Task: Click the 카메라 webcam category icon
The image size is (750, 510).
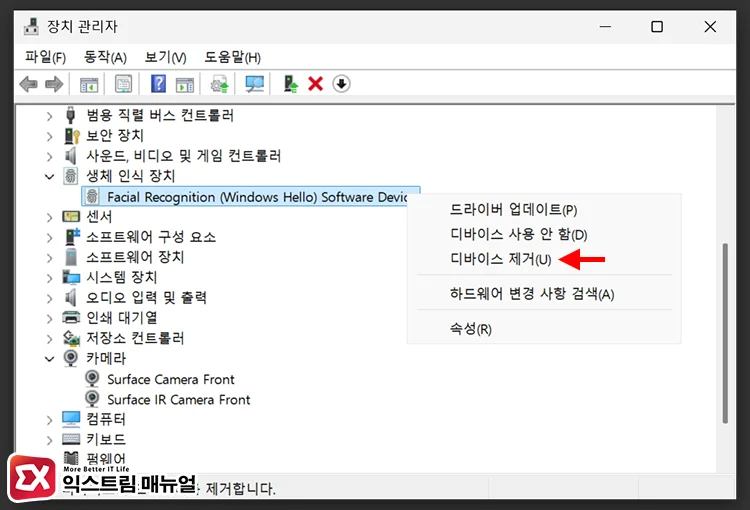Action: click(71, 358)
